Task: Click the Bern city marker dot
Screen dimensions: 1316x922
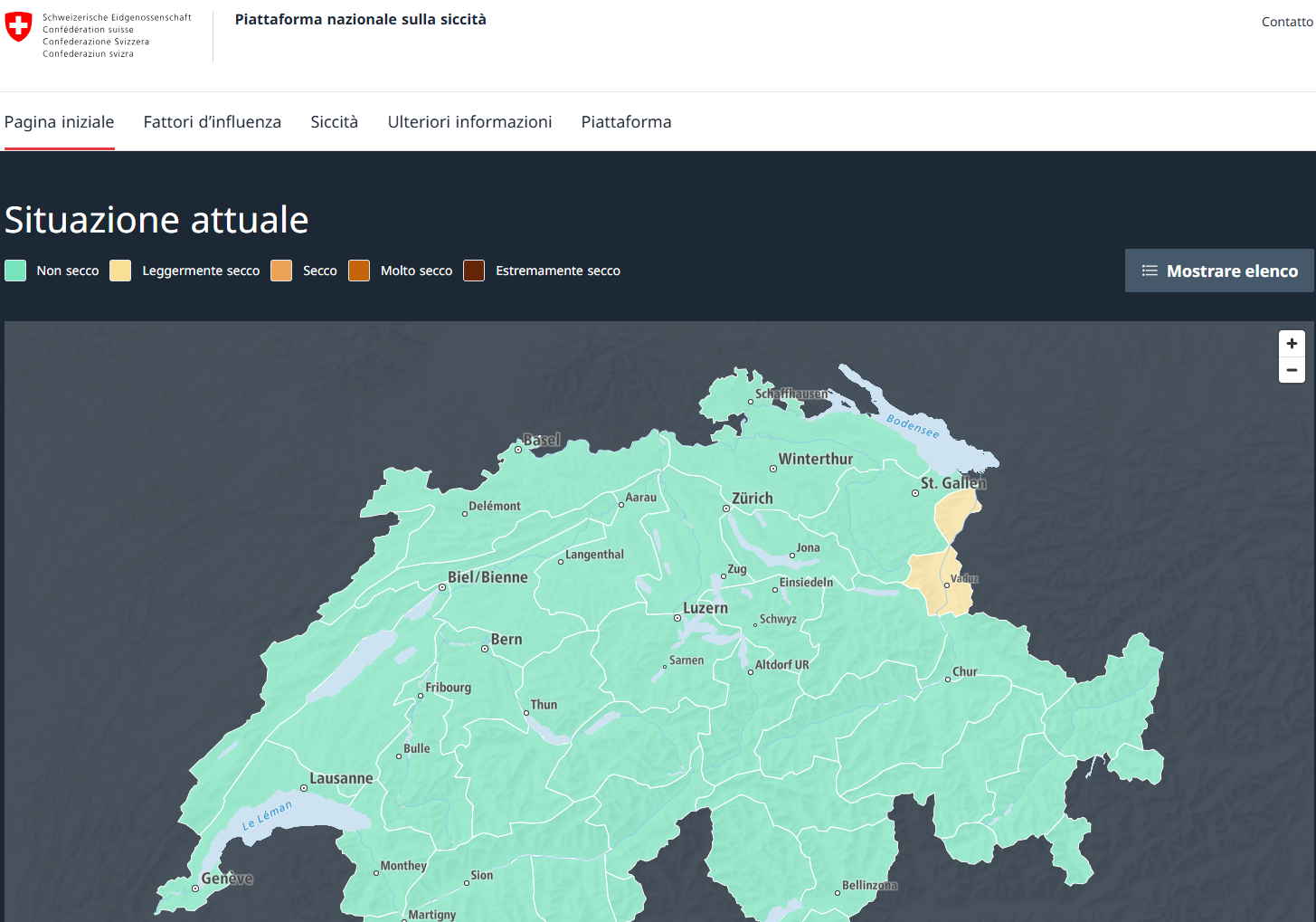Action: click(x=485, y=649)
